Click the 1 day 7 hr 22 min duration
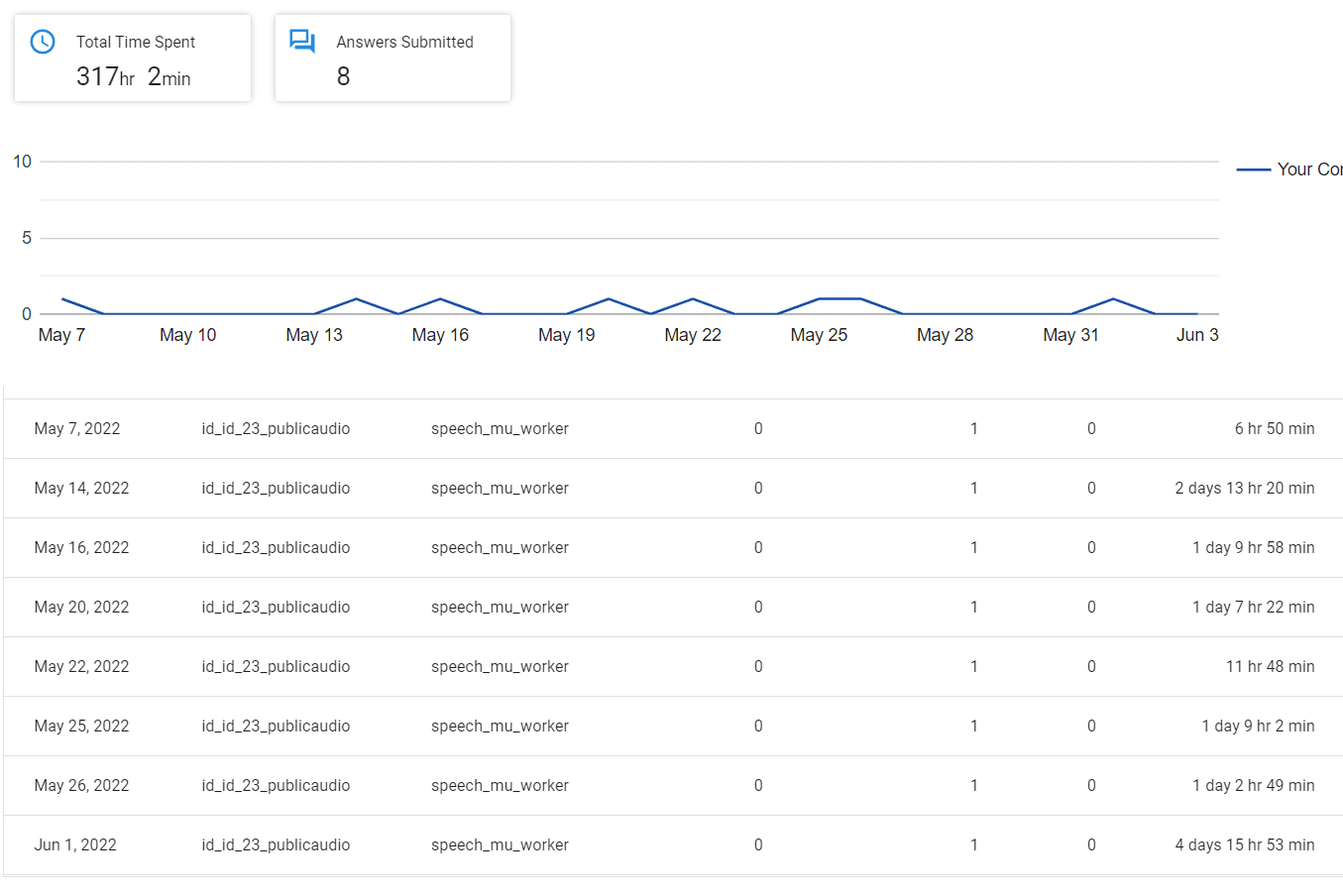 coord(1254,608)
